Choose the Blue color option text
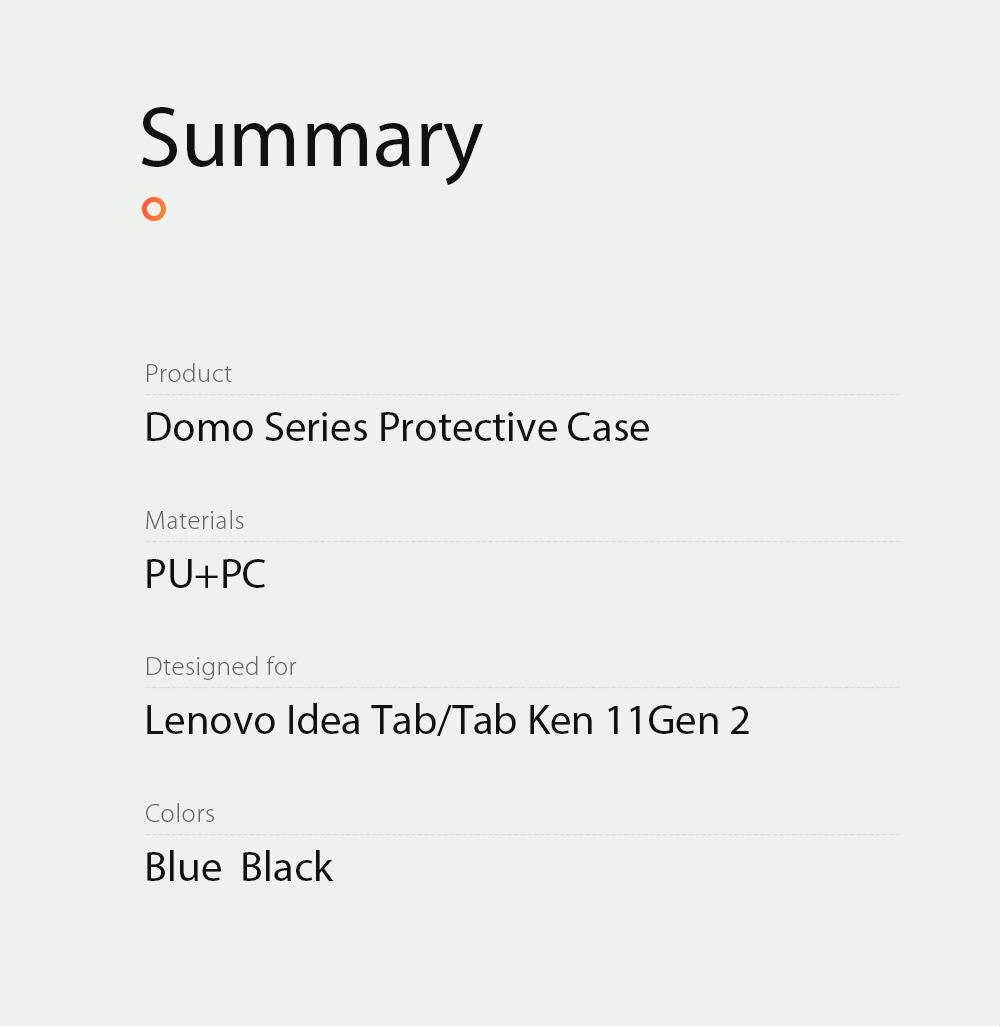Image resolution: width=1000 pixels, height=1027 pixels. [183, 867]
